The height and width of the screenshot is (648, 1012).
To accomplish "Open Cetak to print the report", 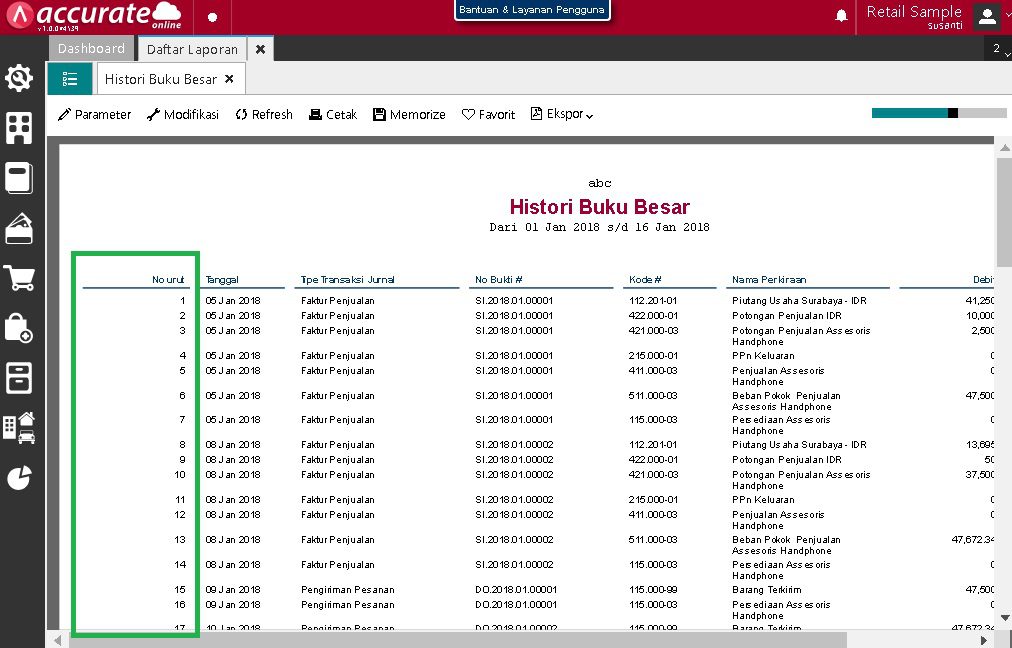I will [332, 114].
